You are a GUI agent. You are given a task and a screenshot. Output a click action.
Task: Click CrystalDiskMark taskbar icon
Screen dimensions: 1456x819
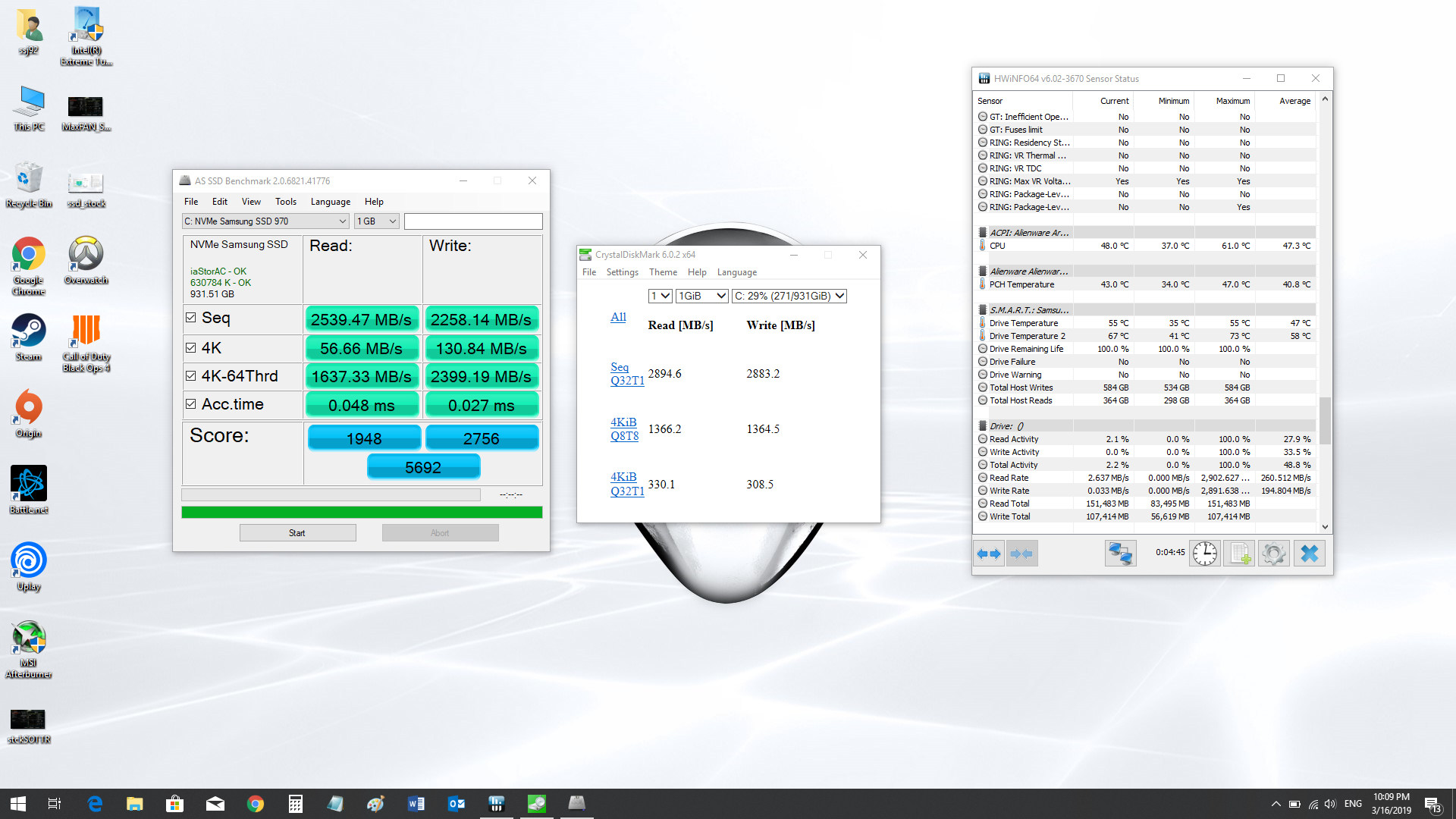pos(537,804)
